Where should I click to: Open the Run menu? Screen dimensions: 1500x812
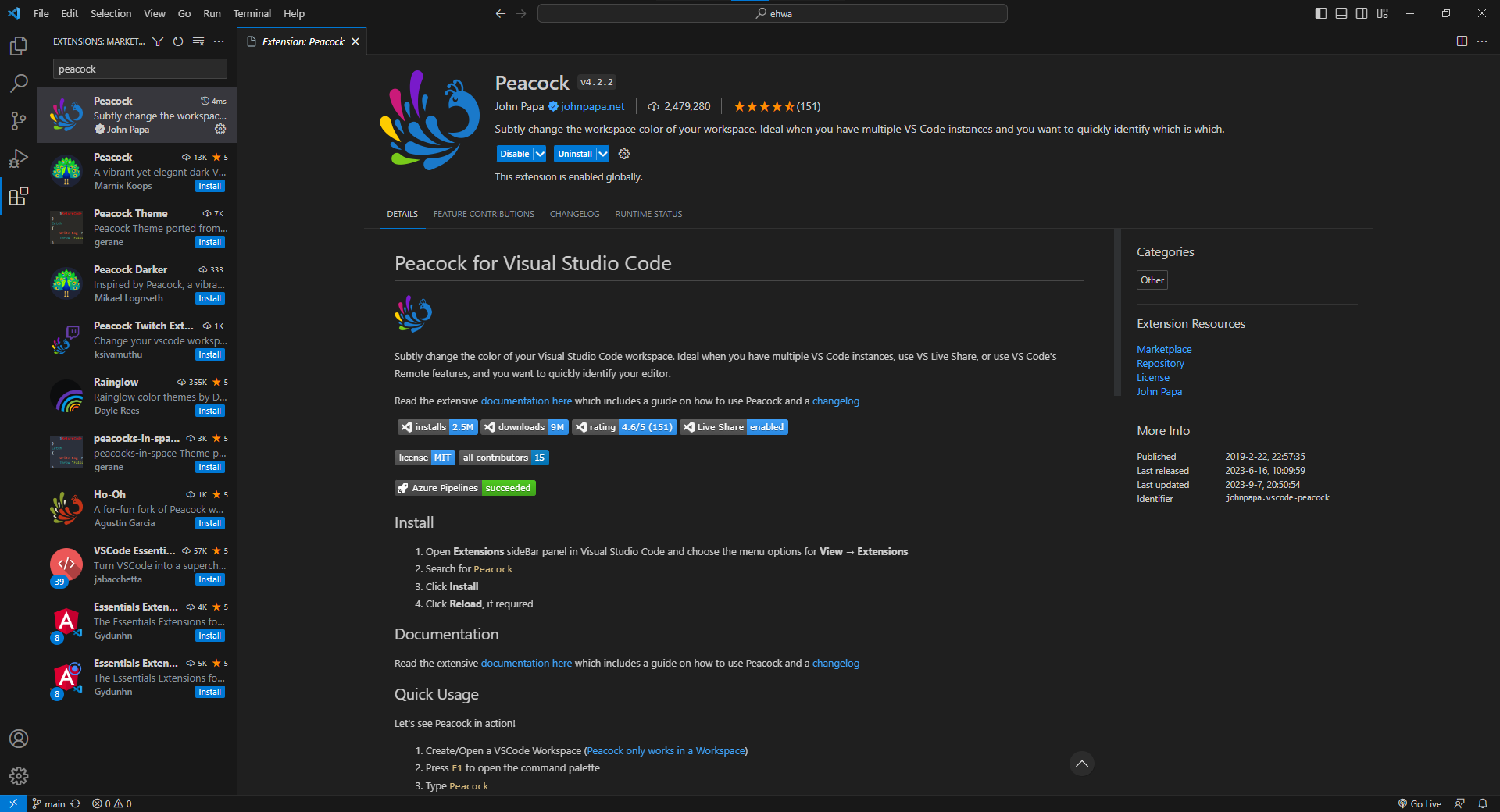(212, 13)
